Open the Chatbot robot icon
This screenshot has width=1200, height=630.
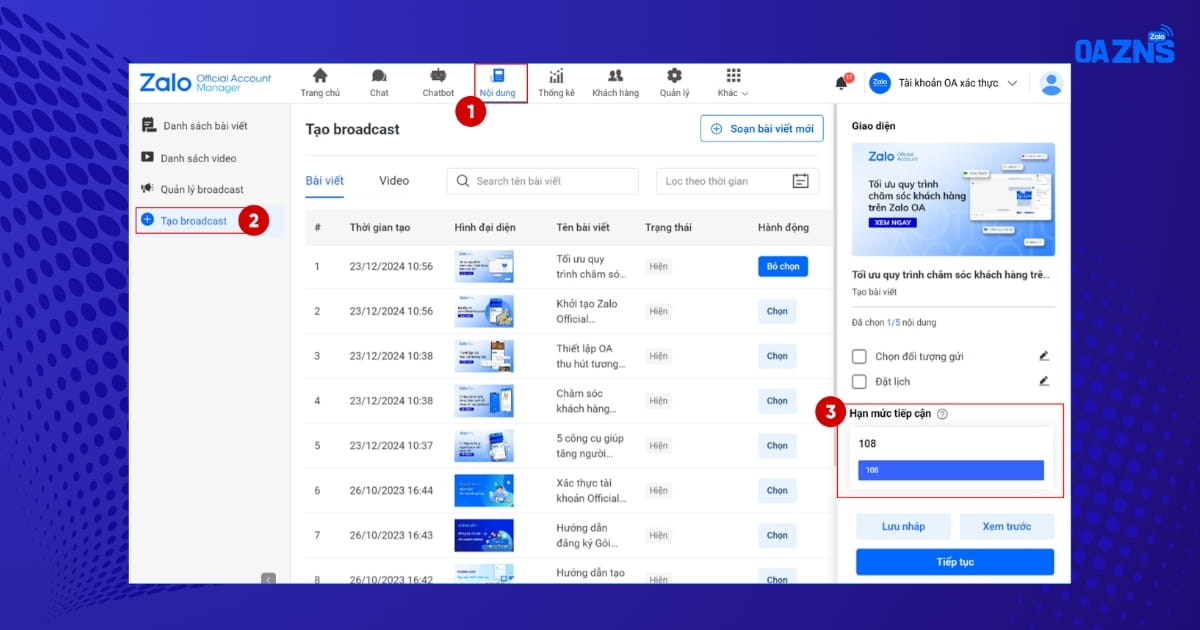point(438,76)
